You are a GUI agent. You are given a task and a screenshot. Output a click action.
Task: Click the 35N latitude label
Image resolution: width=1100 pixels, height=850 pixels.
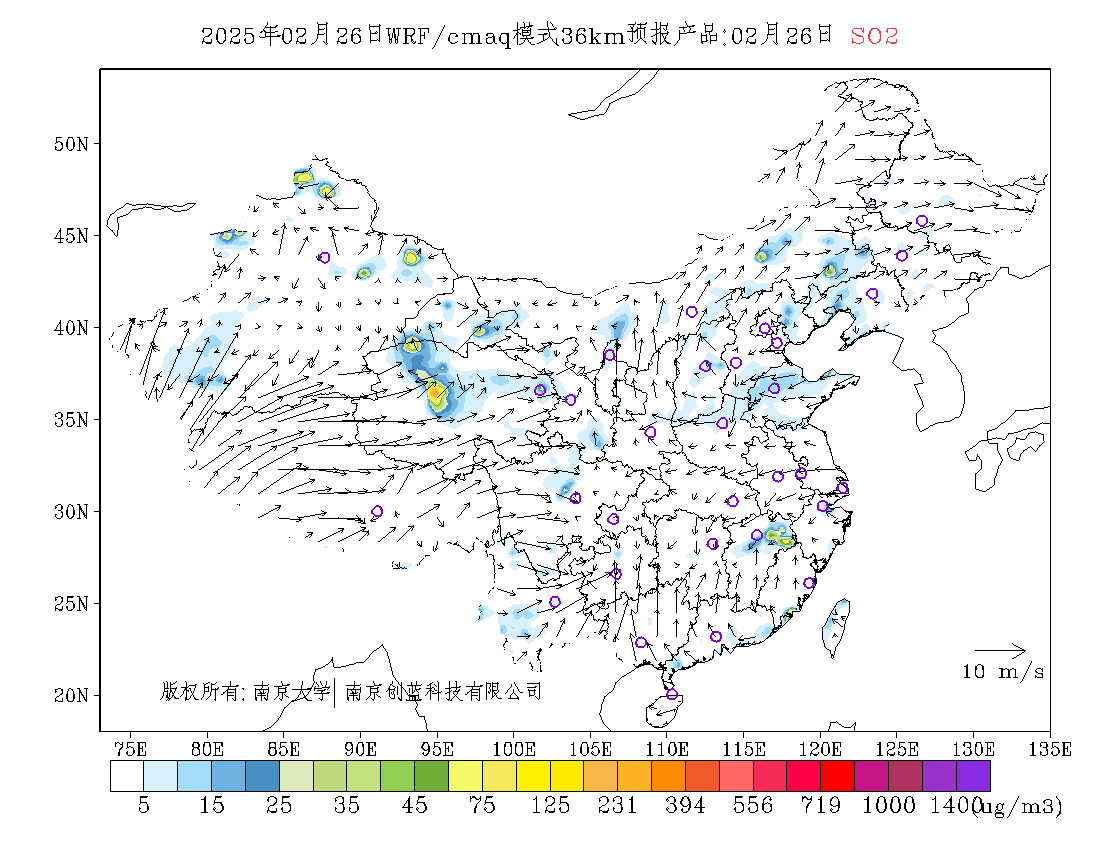point(72,420)
